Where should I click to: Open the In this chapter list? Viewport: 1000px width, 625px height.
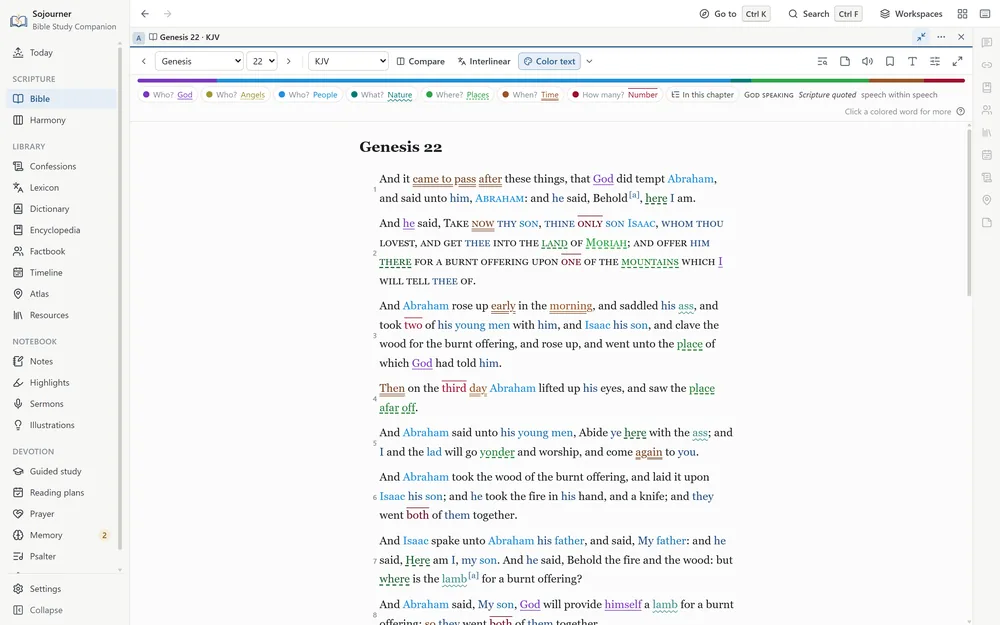coord(702,95)
